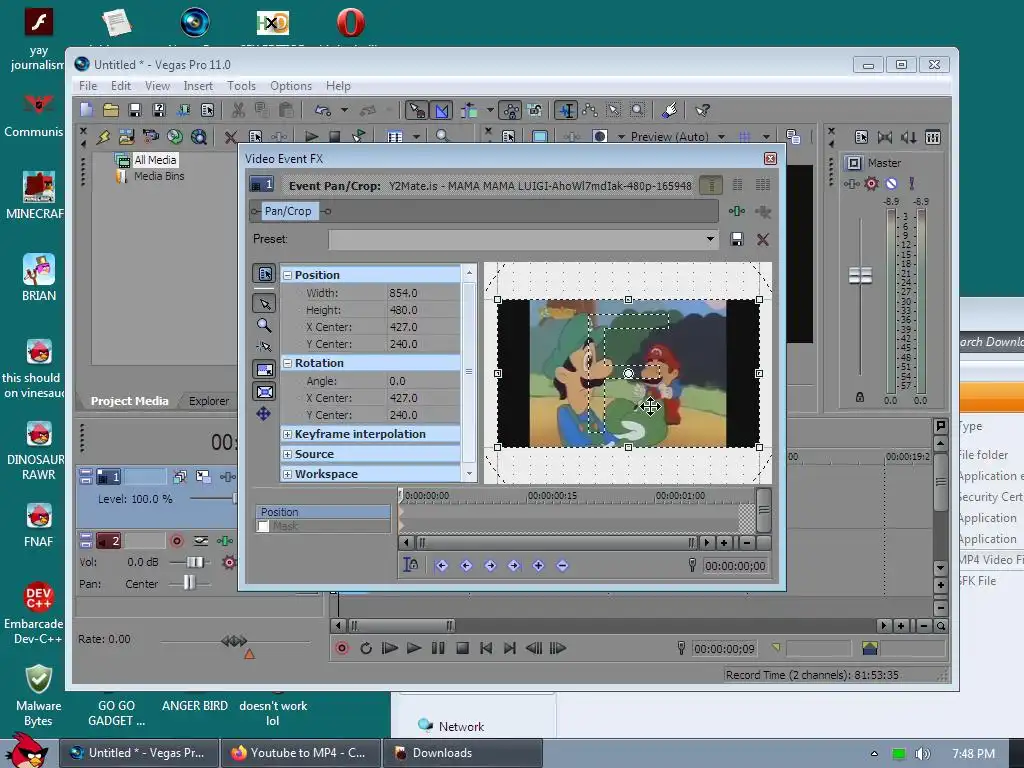
Task: Click Size About Center icon in Pan/Crop
Action: pos(264,392)
